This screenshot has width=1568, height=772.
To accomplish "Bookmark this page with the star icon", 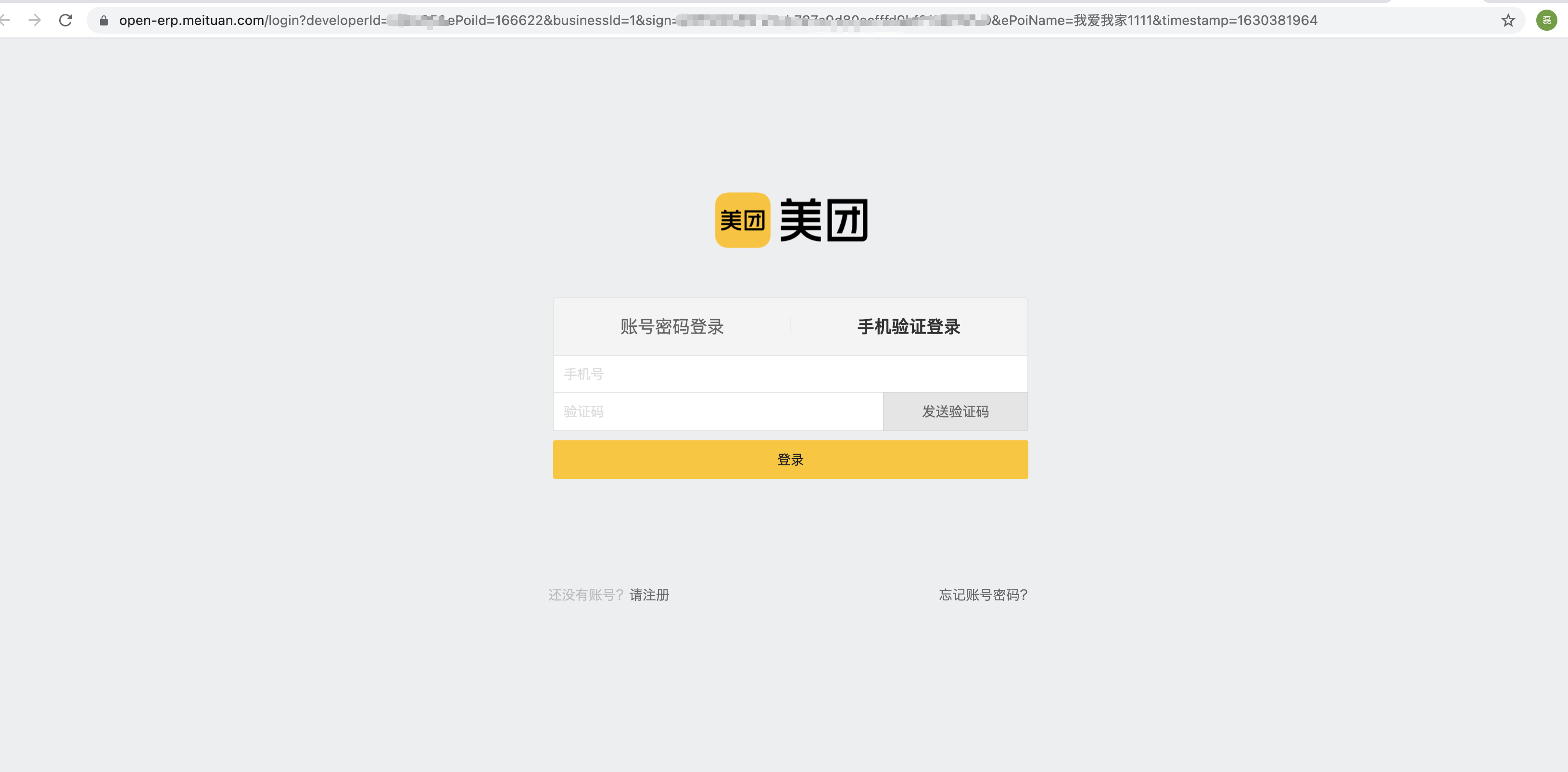I will pyautogui.click(x=1508, y=21).
